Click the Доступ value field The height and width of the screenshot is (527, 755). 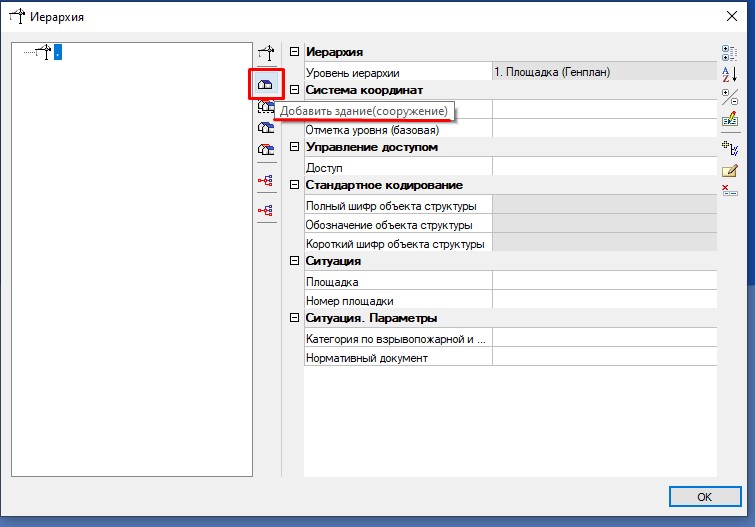click(604, 167)
